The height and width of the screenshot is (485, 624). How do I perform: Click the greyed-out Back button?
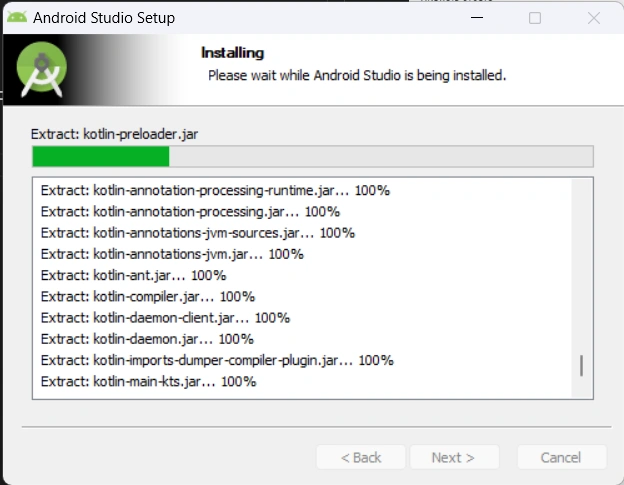point(360,457)
